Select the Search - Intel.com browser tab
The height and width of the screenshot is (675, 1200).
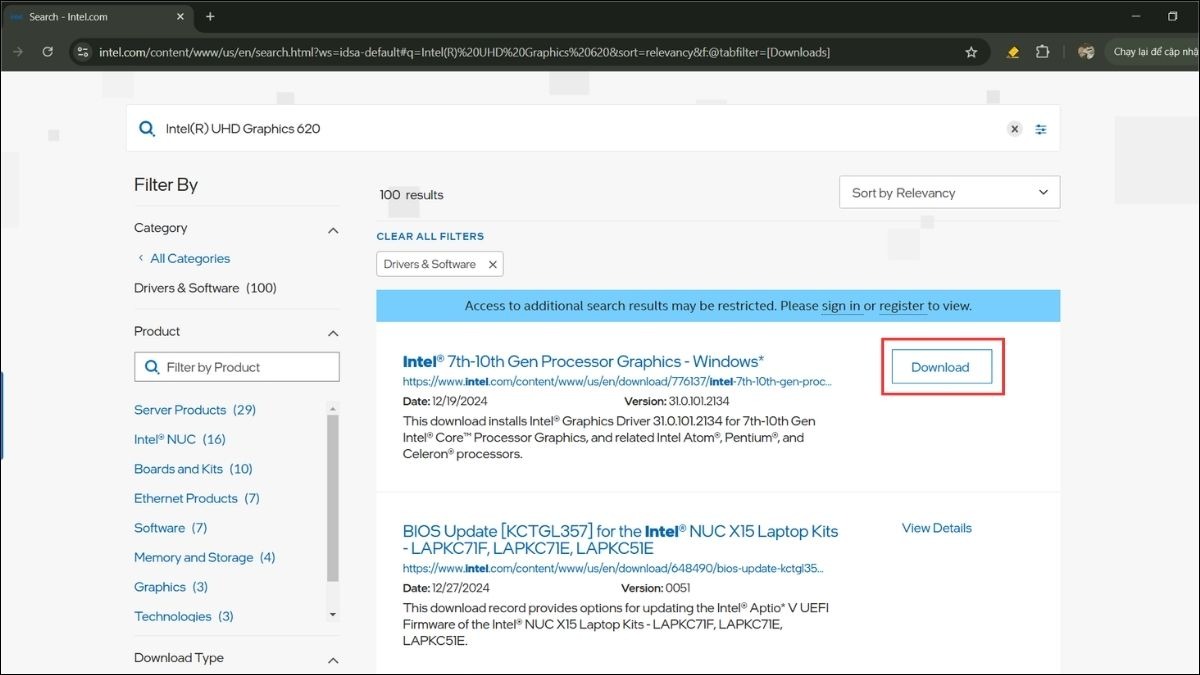point(97,17)
